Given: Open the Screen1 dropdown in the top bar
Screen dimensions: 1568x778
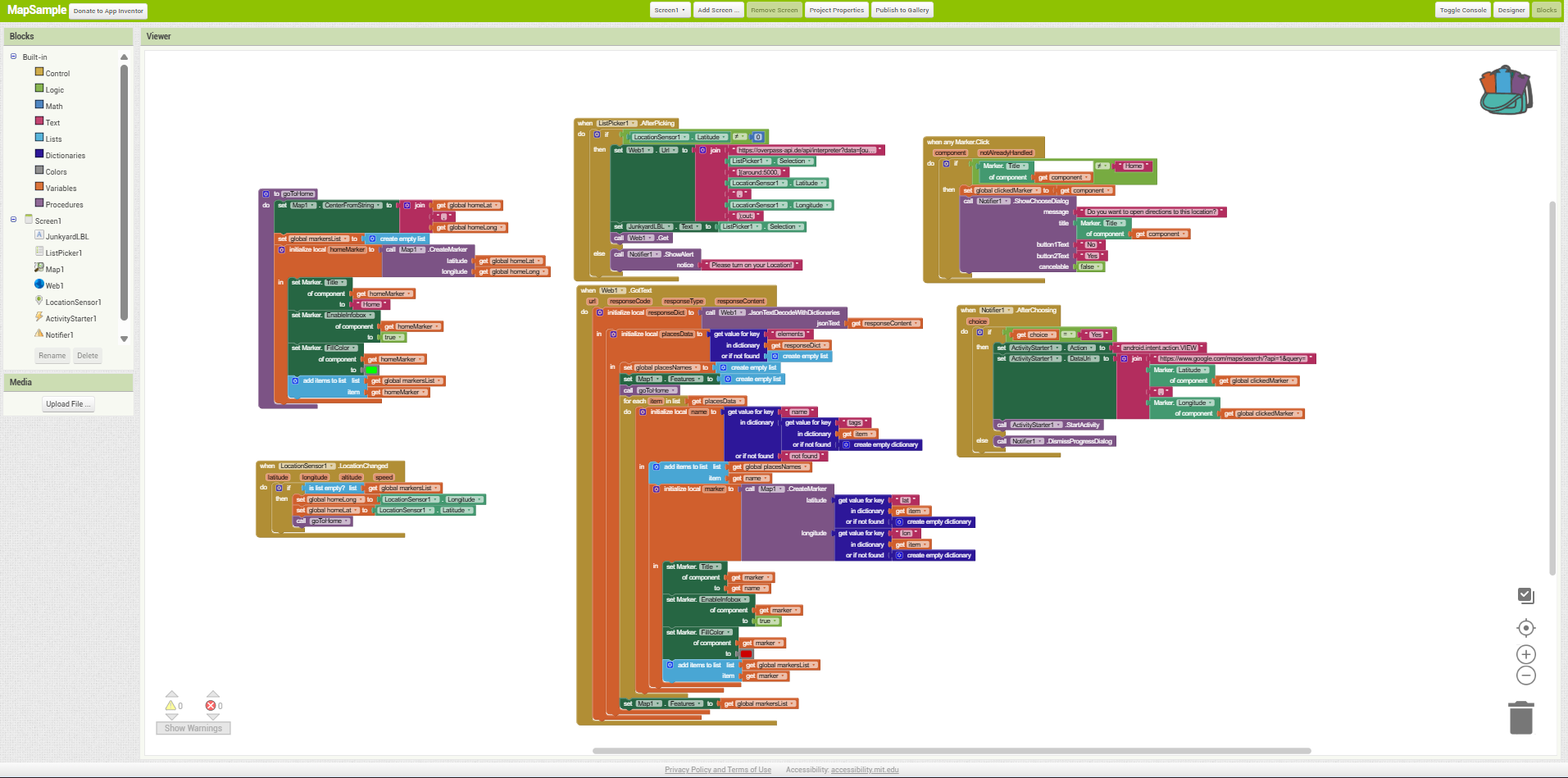Looking at the screenshot, I should coord(670,11).
